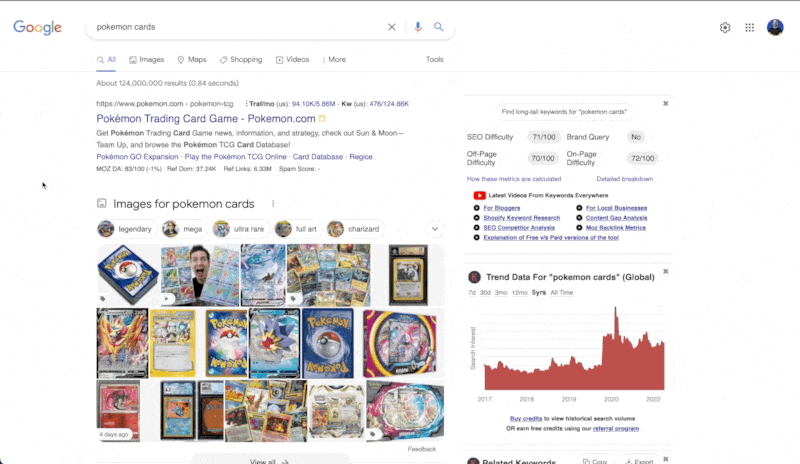This screenshot has height=464, width=800.
Task: Clear the search box with the X icon
Action: click(x=391, y=27)
